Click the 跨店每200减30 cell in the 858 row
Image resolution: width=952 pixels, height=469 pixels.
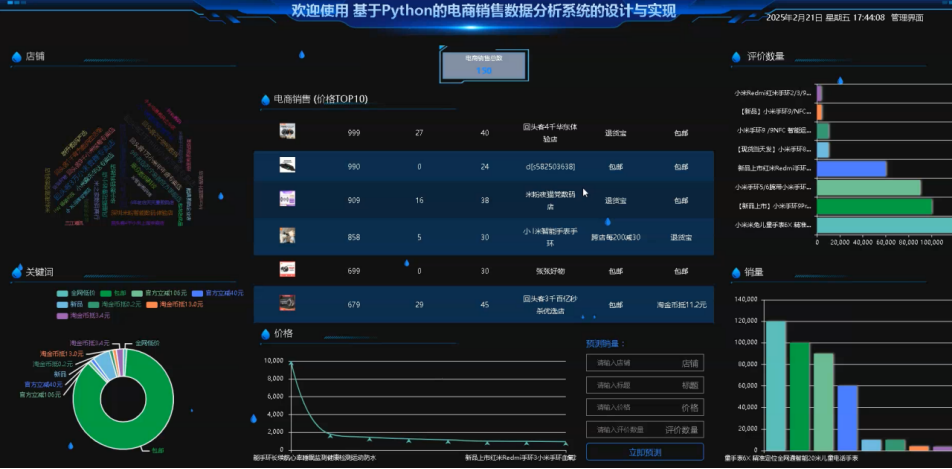coord(616,238)
